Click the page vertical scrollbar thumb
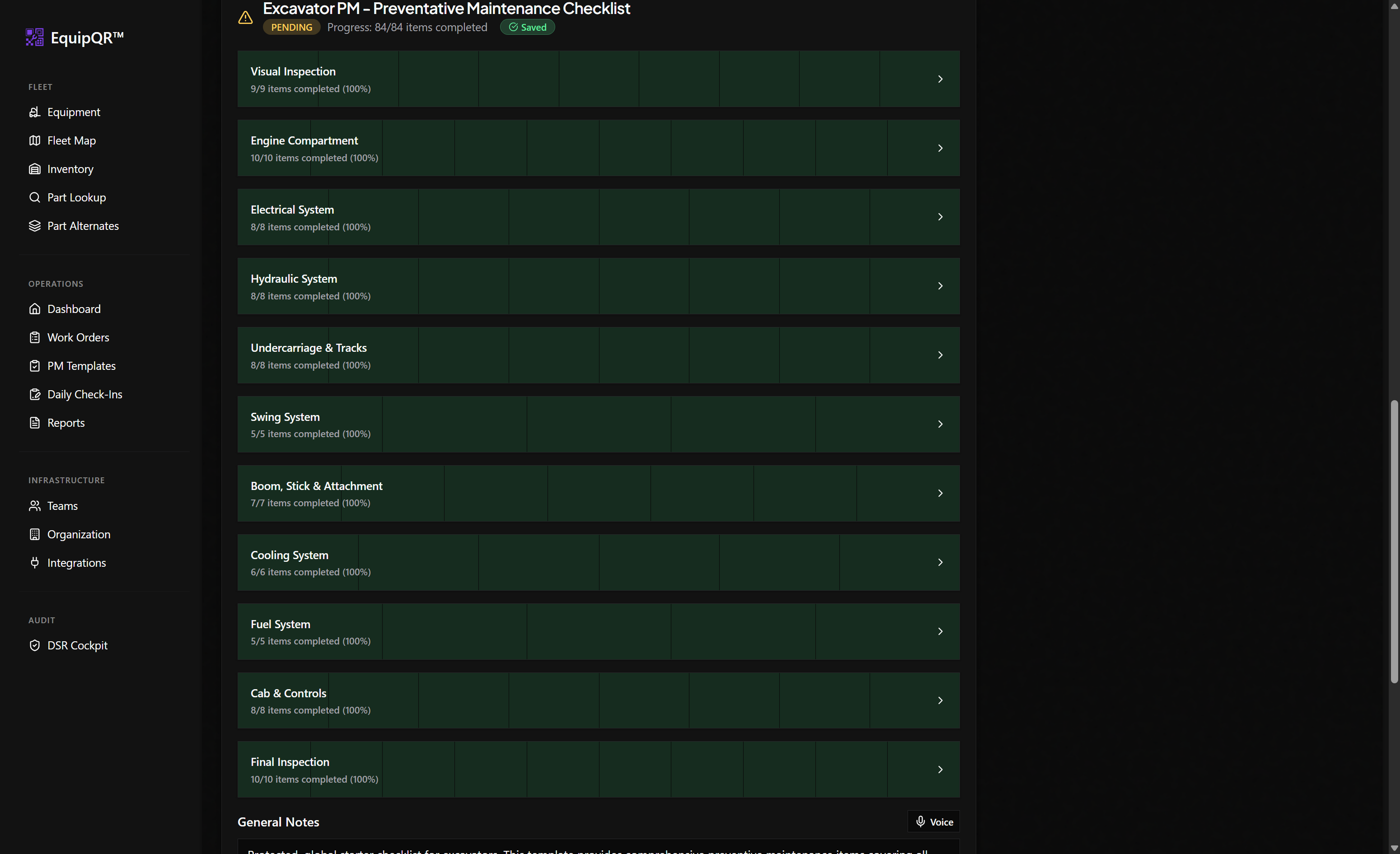 (x=1394, y=541)
